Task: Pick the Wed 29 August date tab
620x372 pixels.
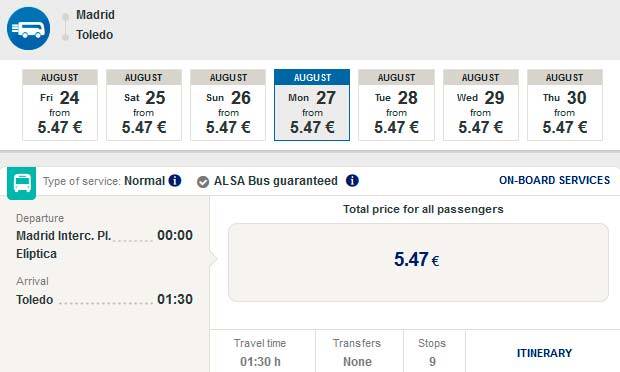Action: coord(481,105)
